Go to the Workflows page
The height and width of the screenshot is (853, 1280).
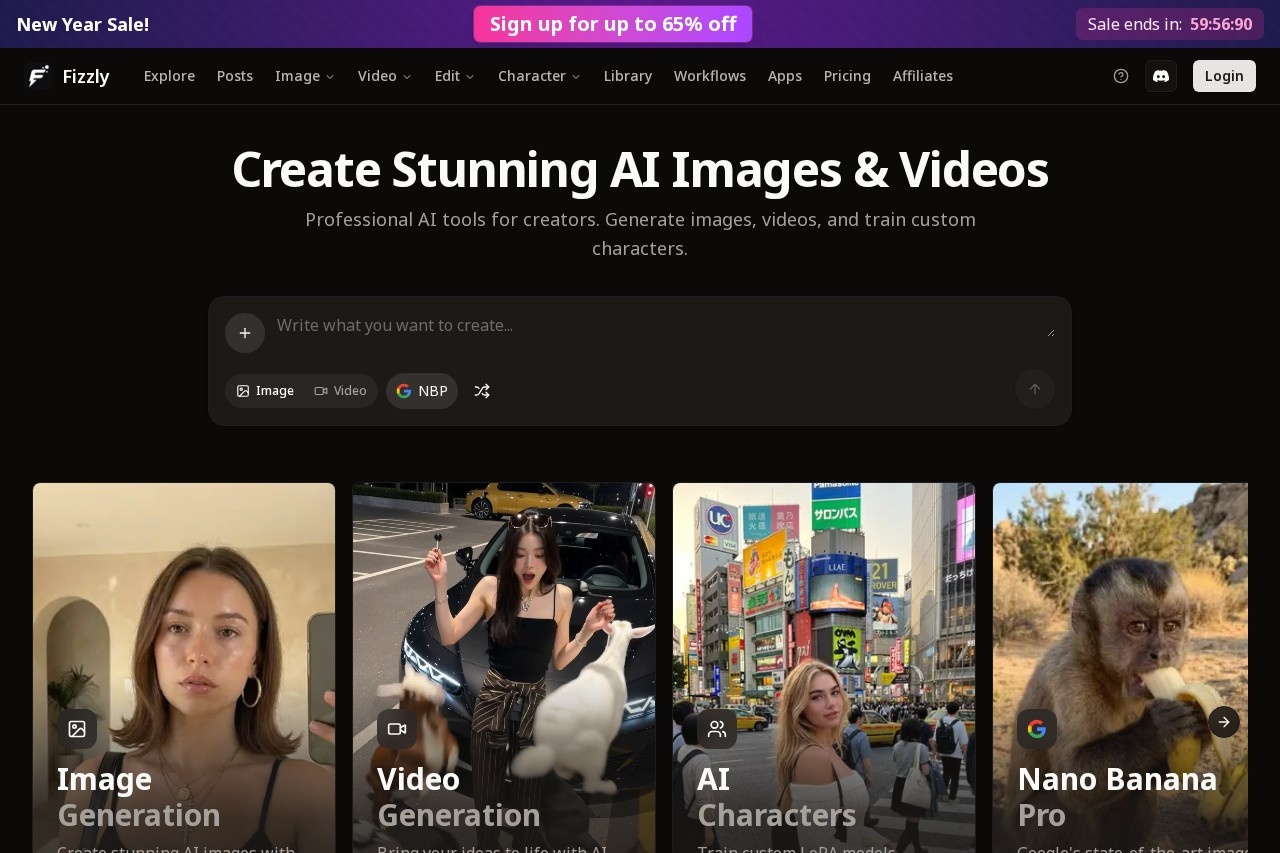coord(709,76)
